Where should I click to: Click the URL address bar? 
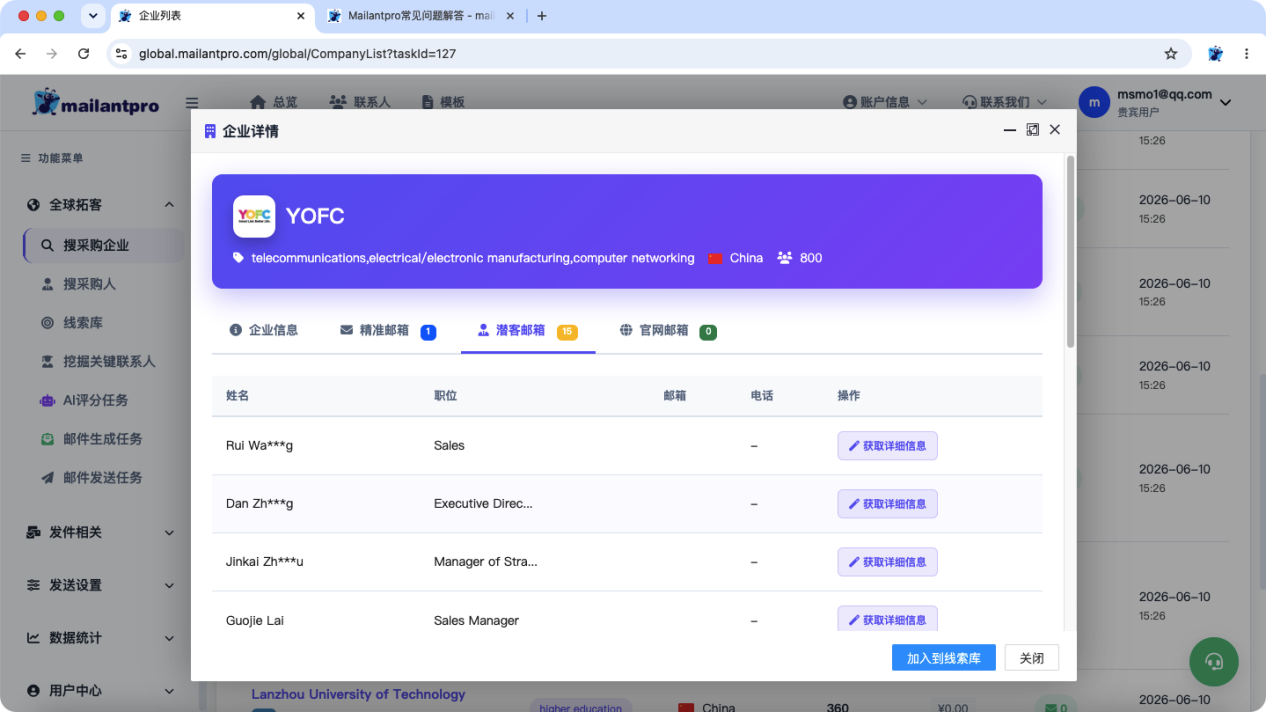point(650,53)
